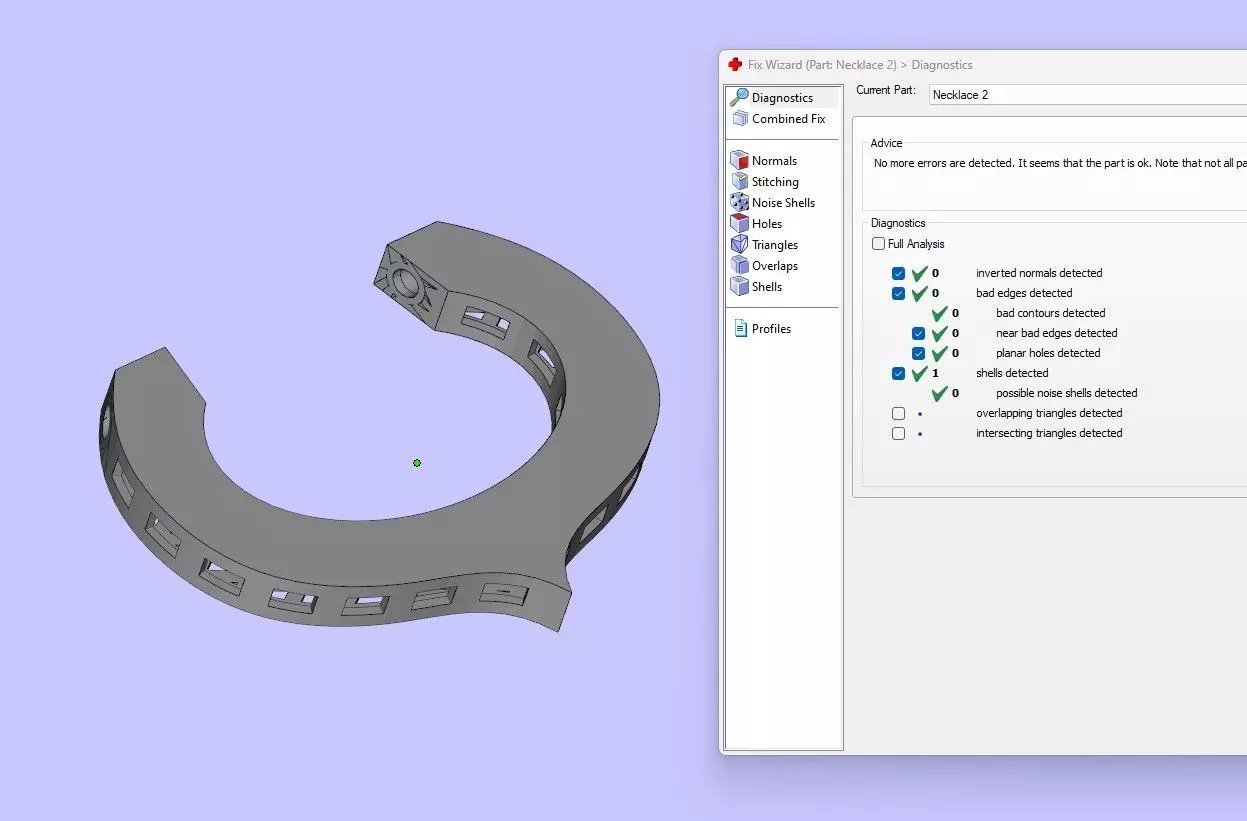
Task: Click the 'bad contours detected' label
Action: pos(1051,313)
